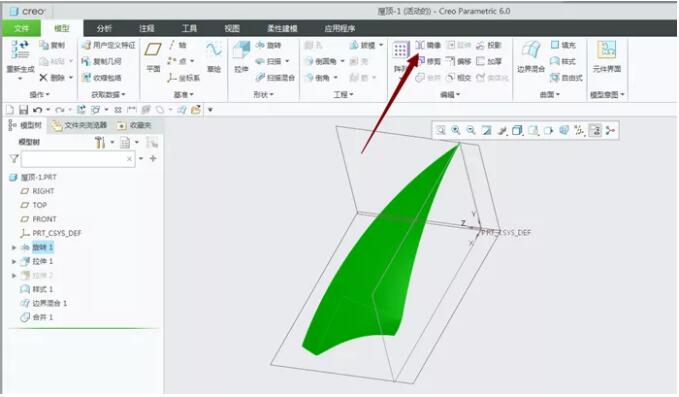The image size is (679, 397).
Task: Open the Operations (操作) group dropdown
Action: [x=39, y=94]
